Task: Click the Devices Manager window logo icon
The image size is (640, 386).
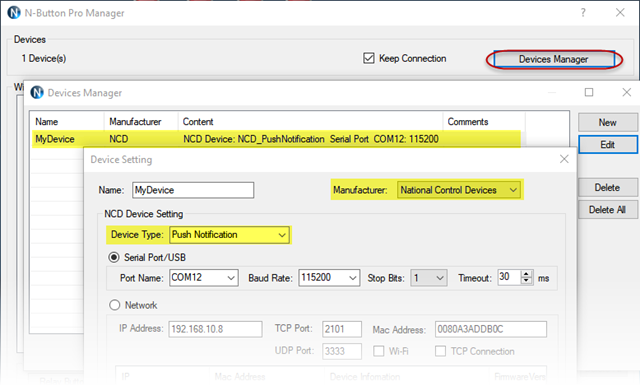Action: (37, 93)
